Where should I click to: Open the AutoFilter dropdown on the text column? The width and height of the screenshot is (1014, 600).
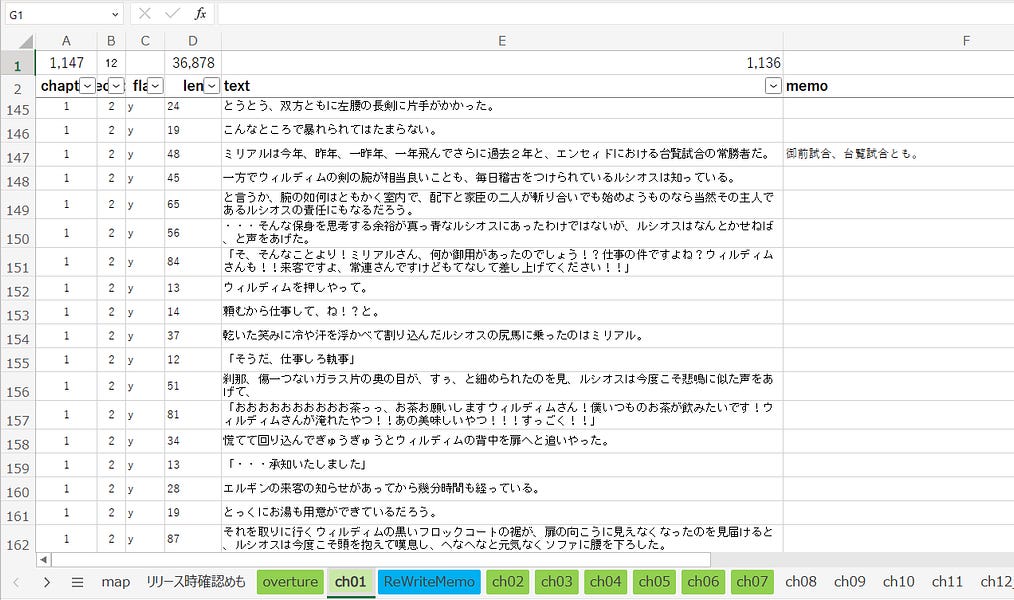click(x=772, y=86)
